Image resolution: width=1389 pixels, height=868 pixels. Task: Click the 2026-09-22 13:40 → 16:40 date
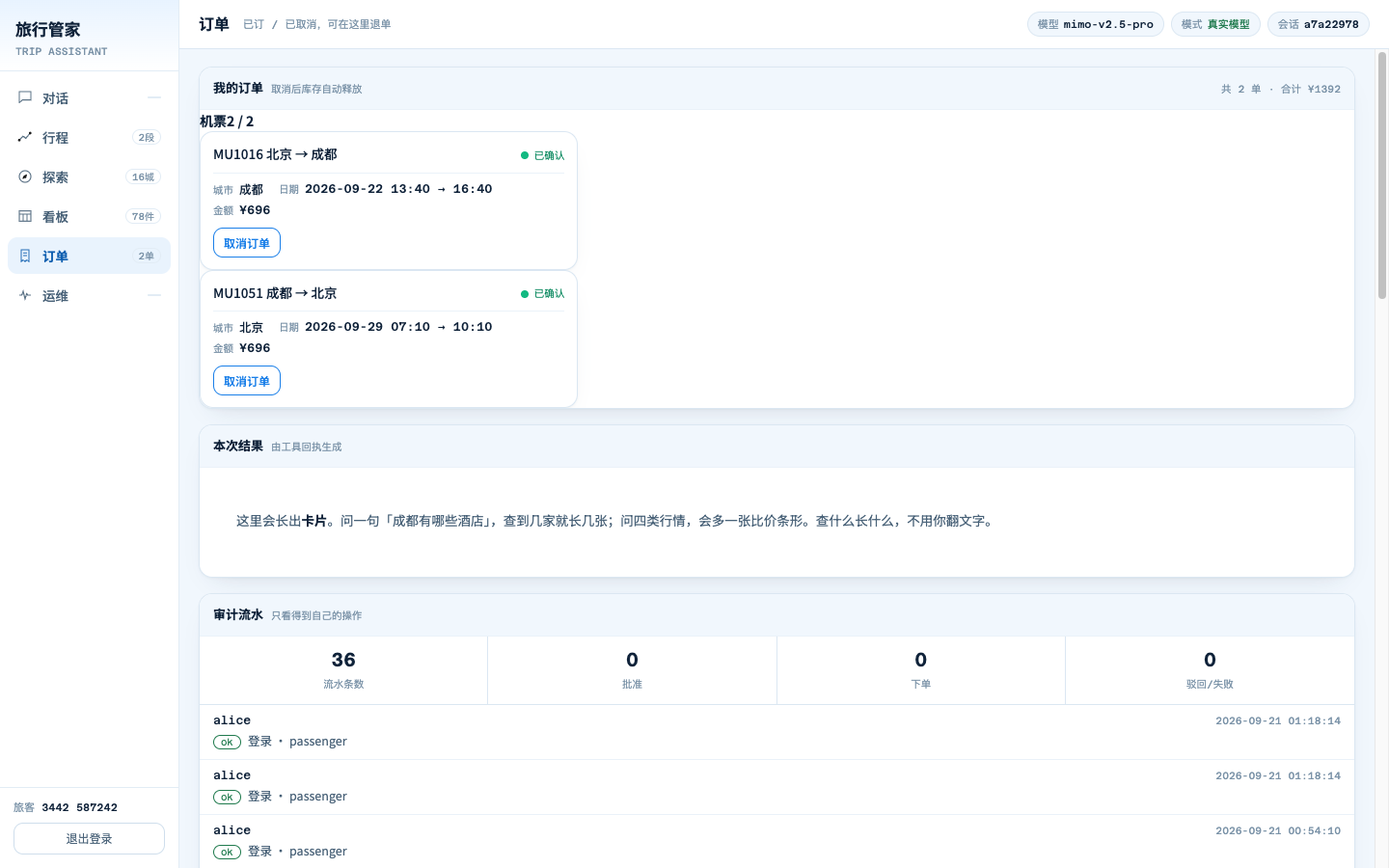[x=398, y=189]
